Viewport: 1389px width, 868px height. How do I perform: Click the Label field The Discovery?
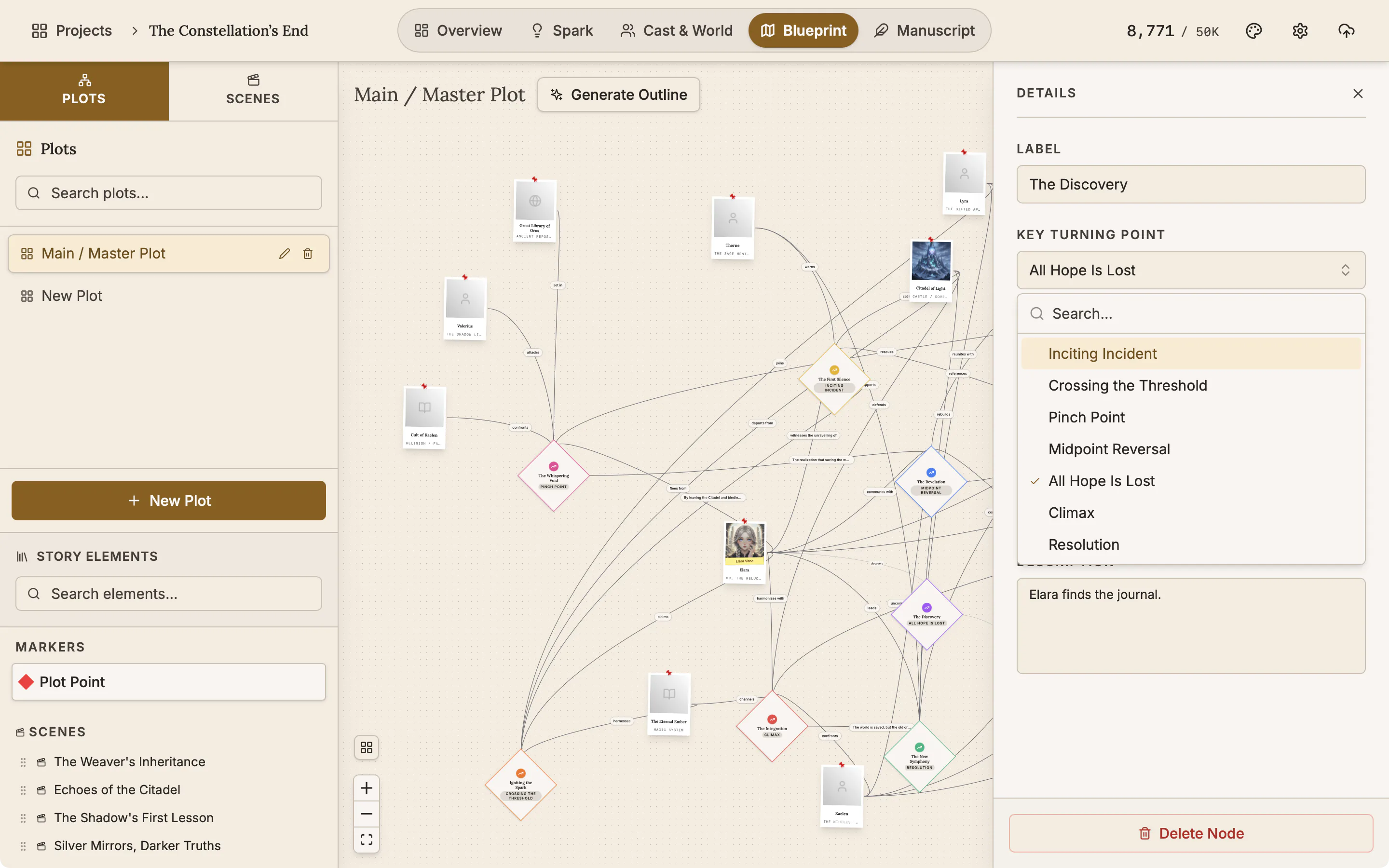(x=1190, y=184)
